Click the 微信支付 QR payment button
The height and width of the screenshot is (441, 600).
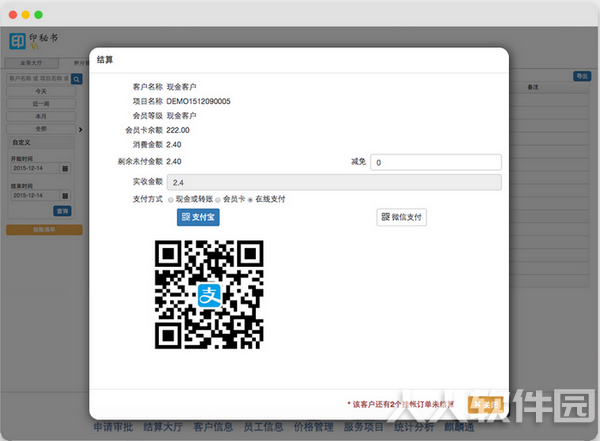click(401, 217)
